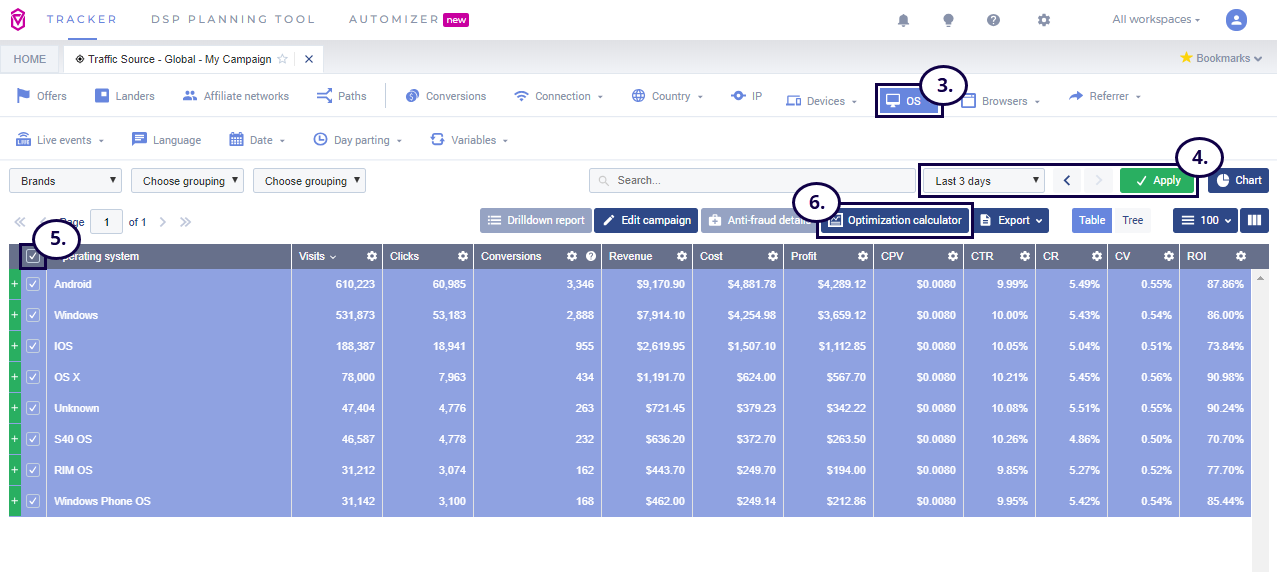Viewport: 1277px width, 572px height.
Task: Click the green Apply button
Action: pos(1157,181)
